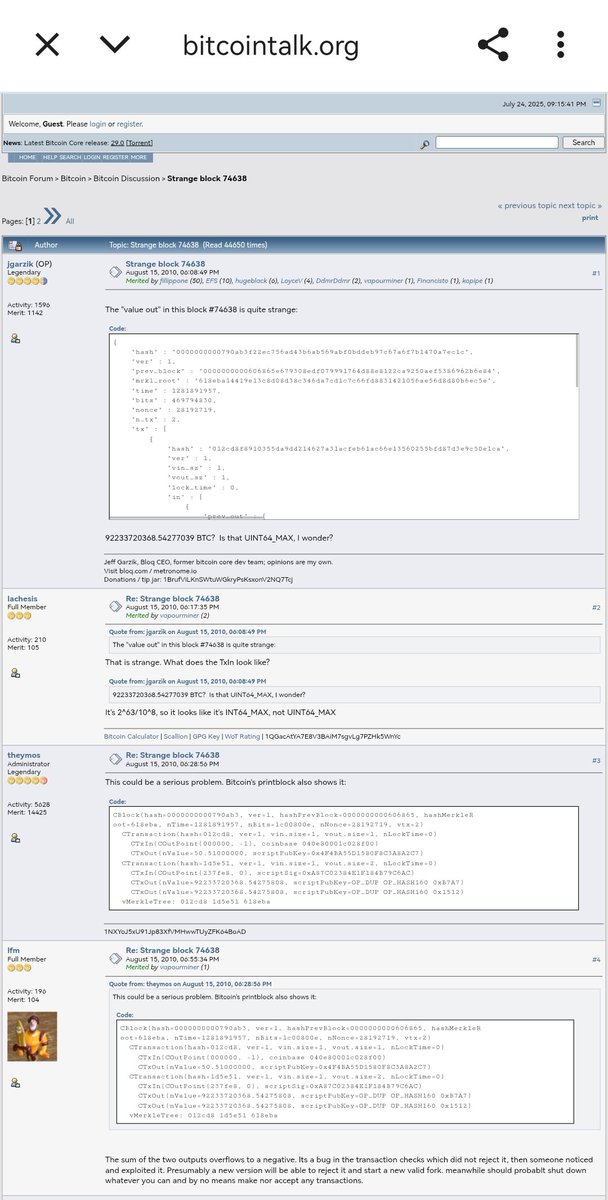Open post permalink #3
608x1200 pixels.
(x=596, y=760)
